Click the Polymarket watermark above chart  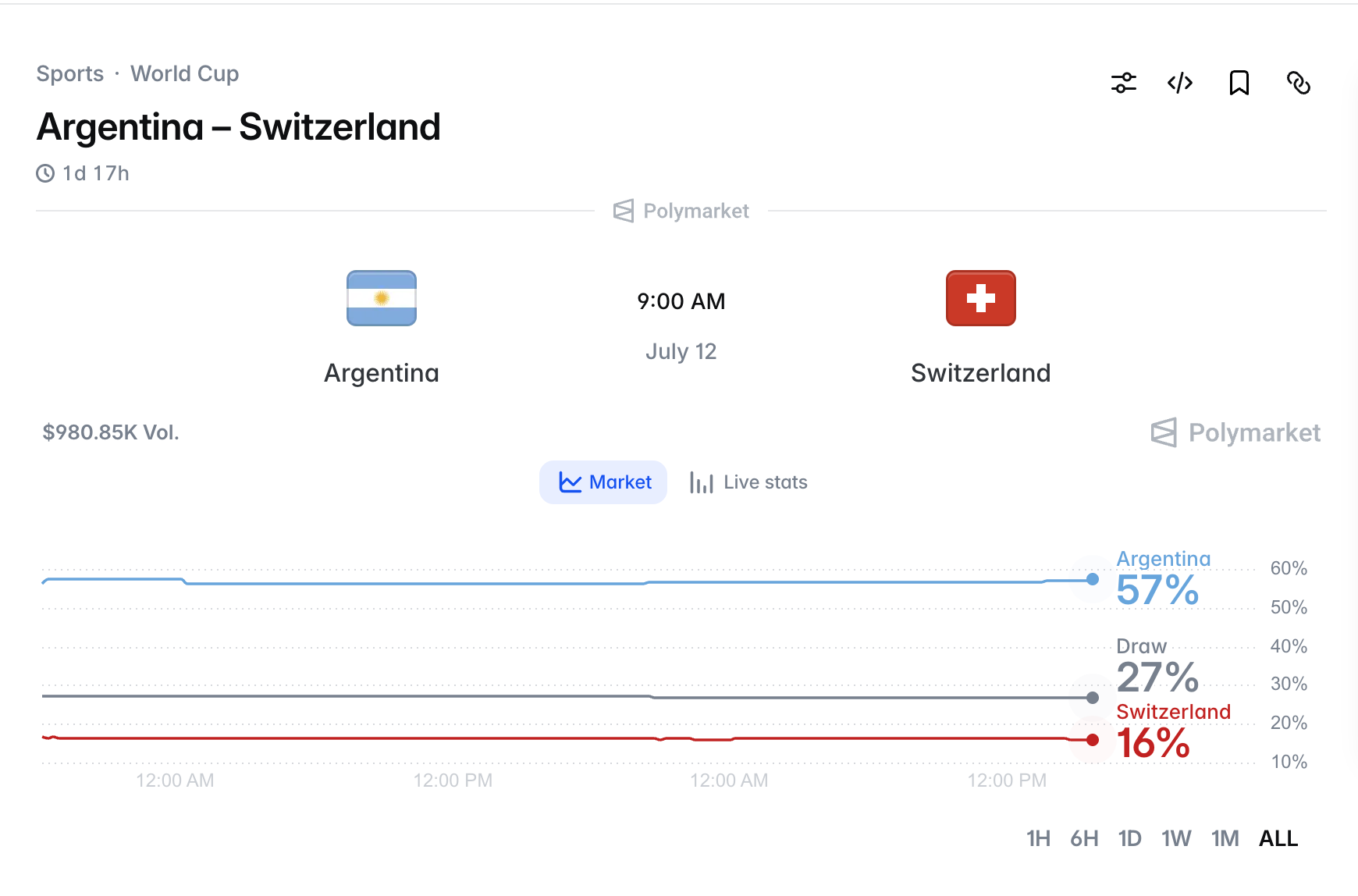(1235, 432)
